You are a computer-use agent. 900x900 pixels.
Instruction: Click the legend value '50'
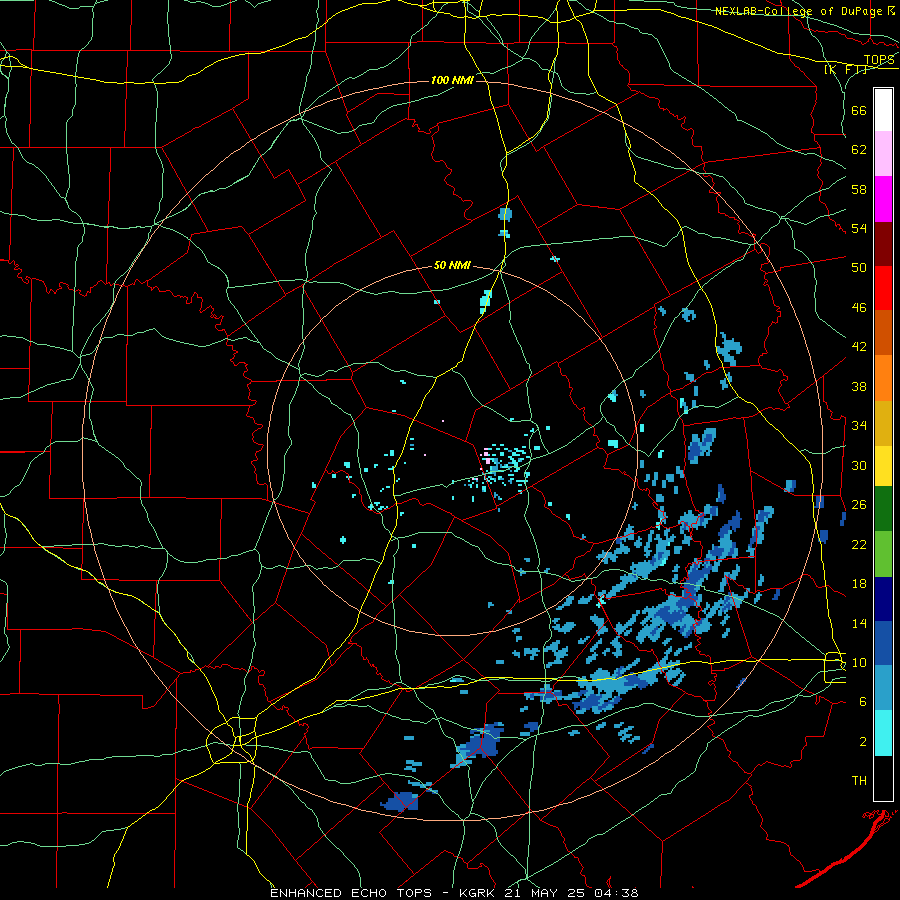tap(859, 267)
